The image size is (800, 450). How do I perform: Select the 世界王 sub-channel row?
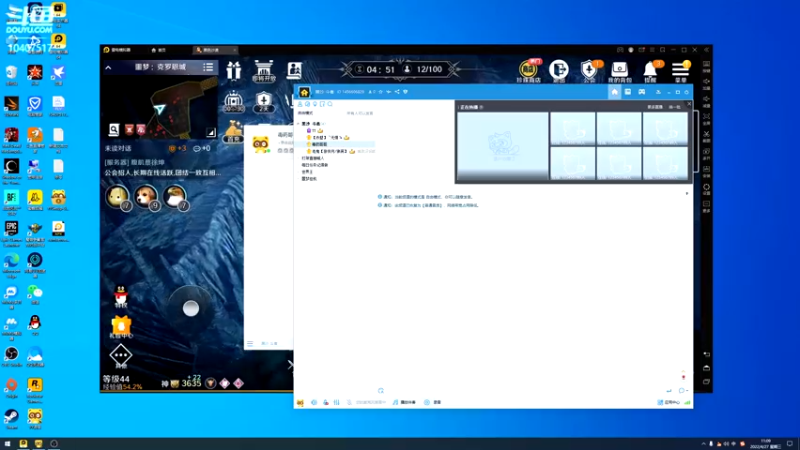click(307, 172)
